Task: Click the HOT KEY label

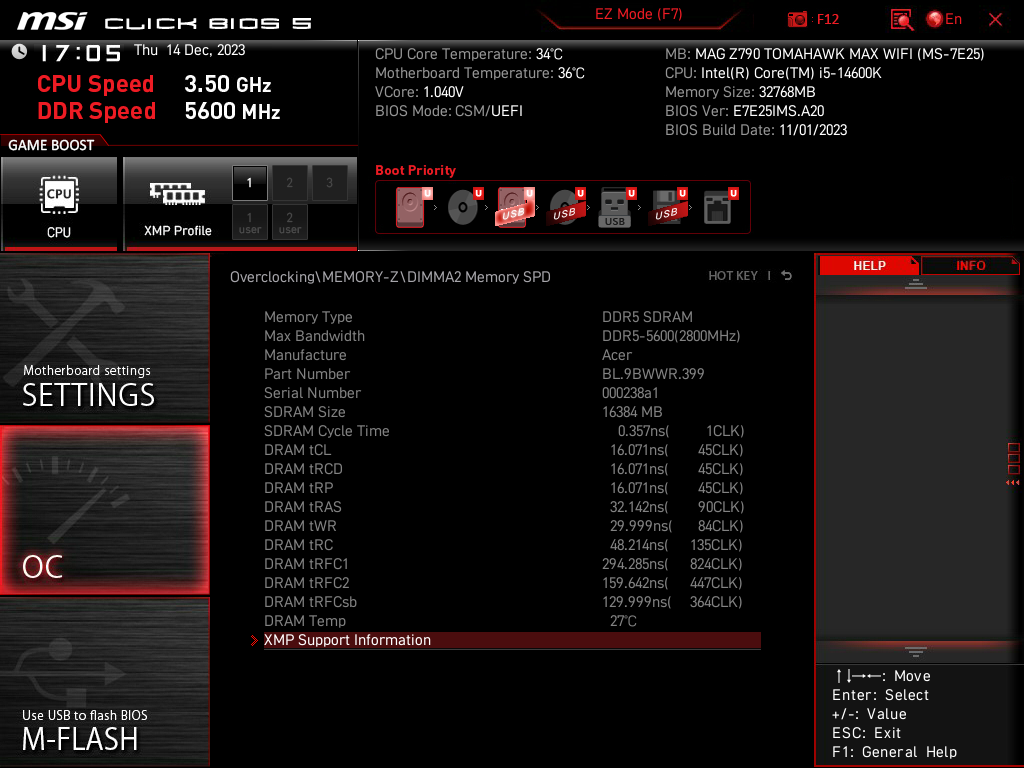Action: click(733, 276)
